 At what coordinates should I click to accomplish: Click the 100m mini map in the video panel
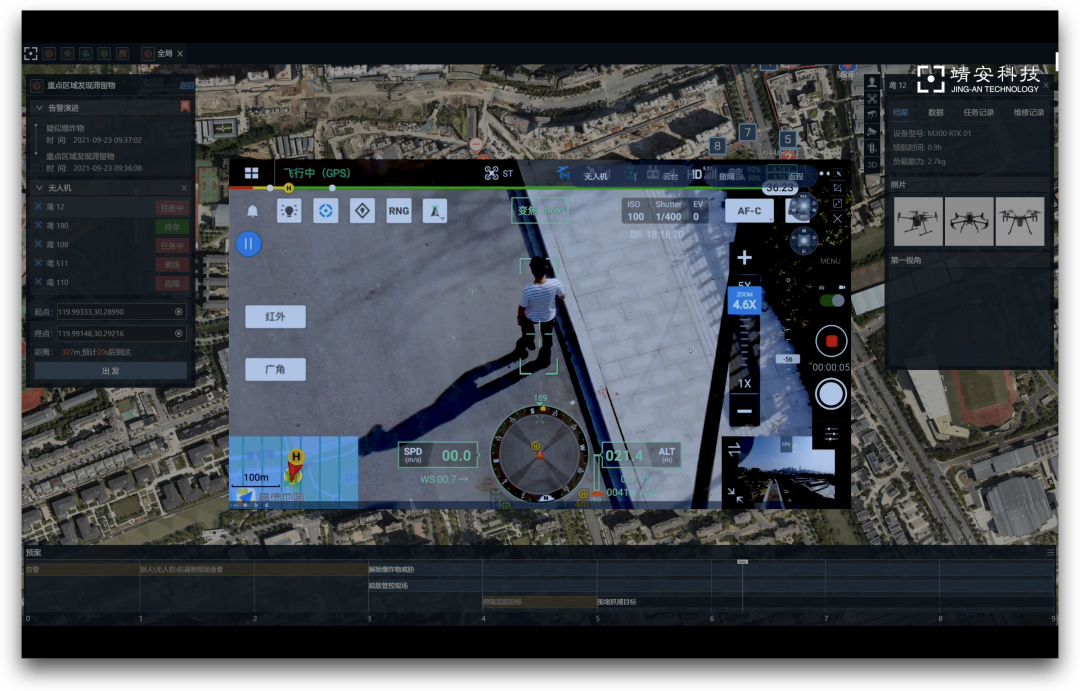pos(293,472)
